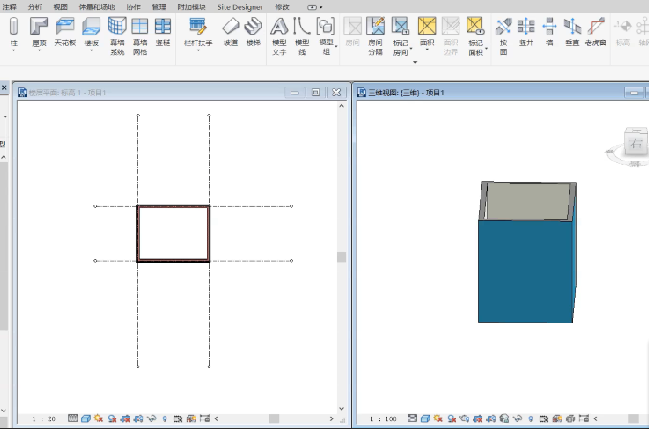Viewport: 649px width, 429px height.
Task: Expand the dropdown arrow under 屋顶 (Roof)
Action: (40, 51)
